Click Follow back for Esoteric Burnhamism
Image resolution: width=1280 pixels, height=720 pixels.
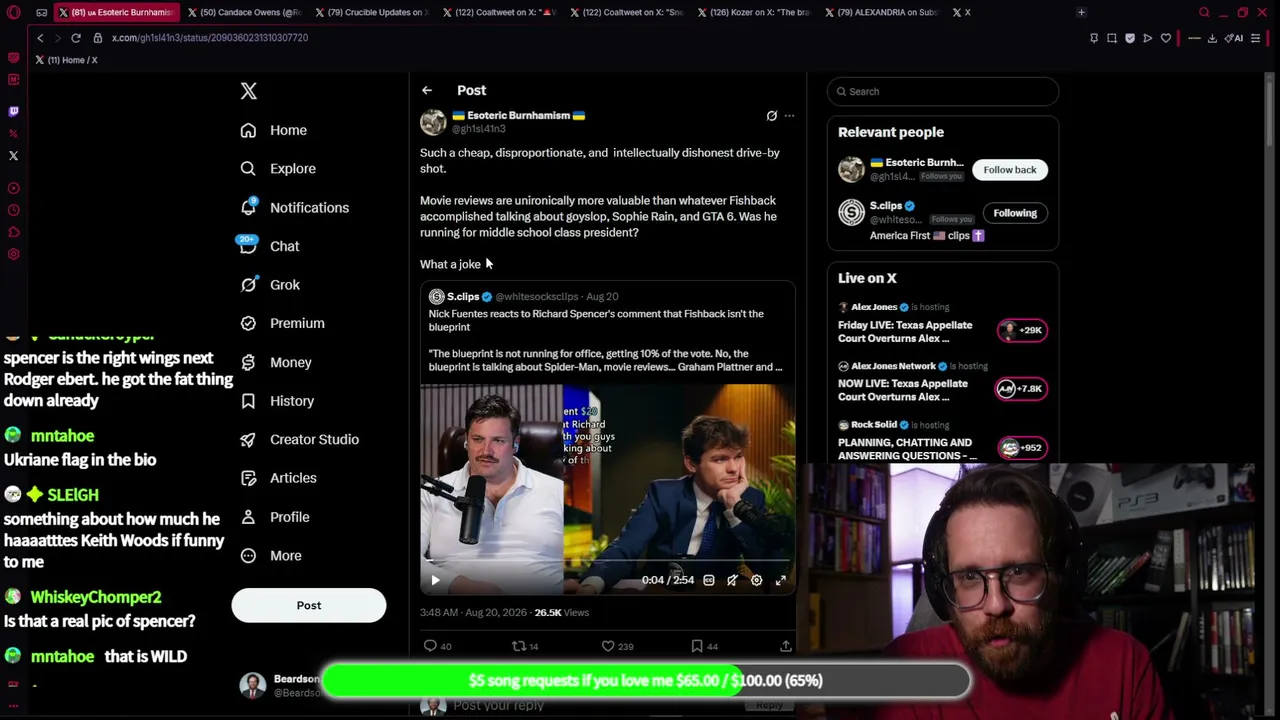tap(1010, 170)
